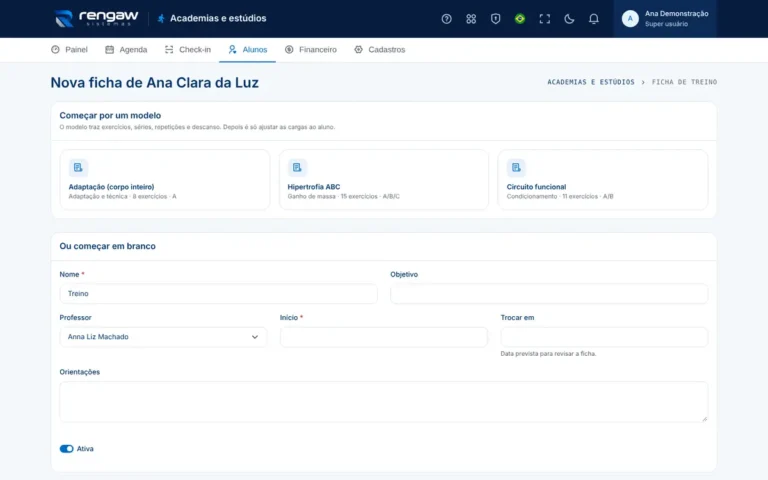Click the Alunos person icon
768x480 pixels.
(x=232, y=49)
